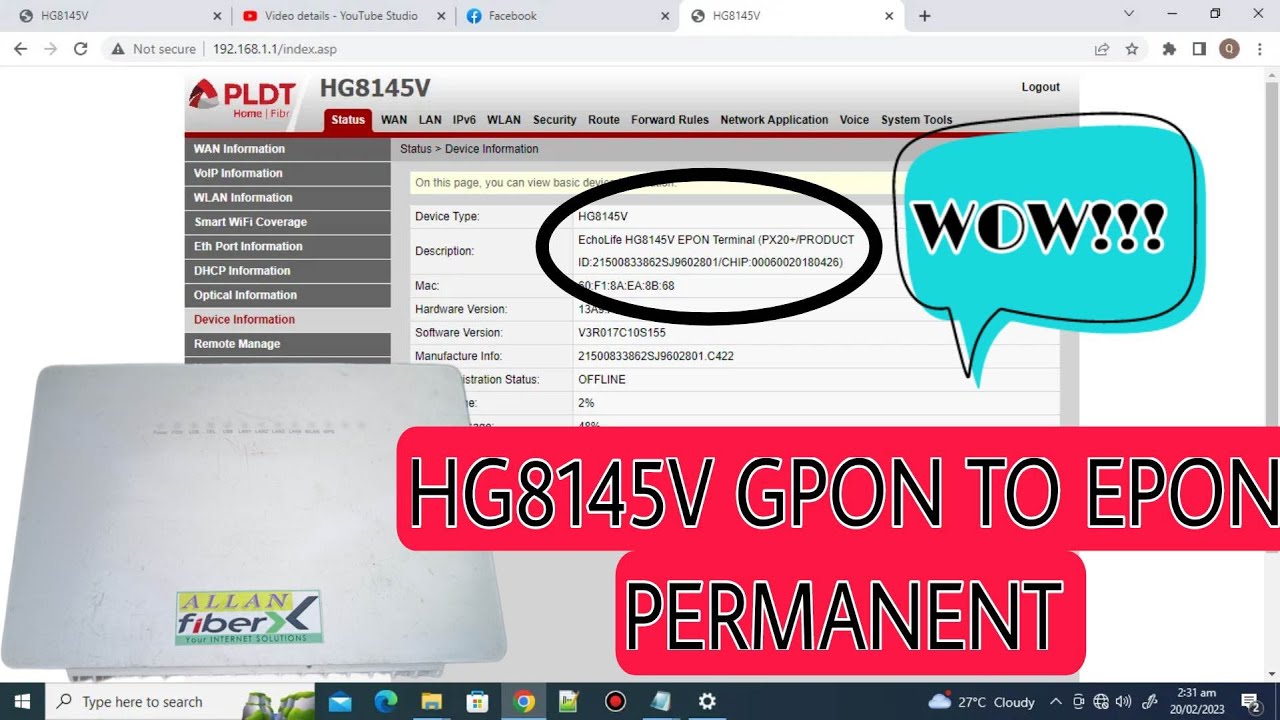The image size is (1280, 720).
Task: Open WAN Information in sidebar
Action: (288, 149)
